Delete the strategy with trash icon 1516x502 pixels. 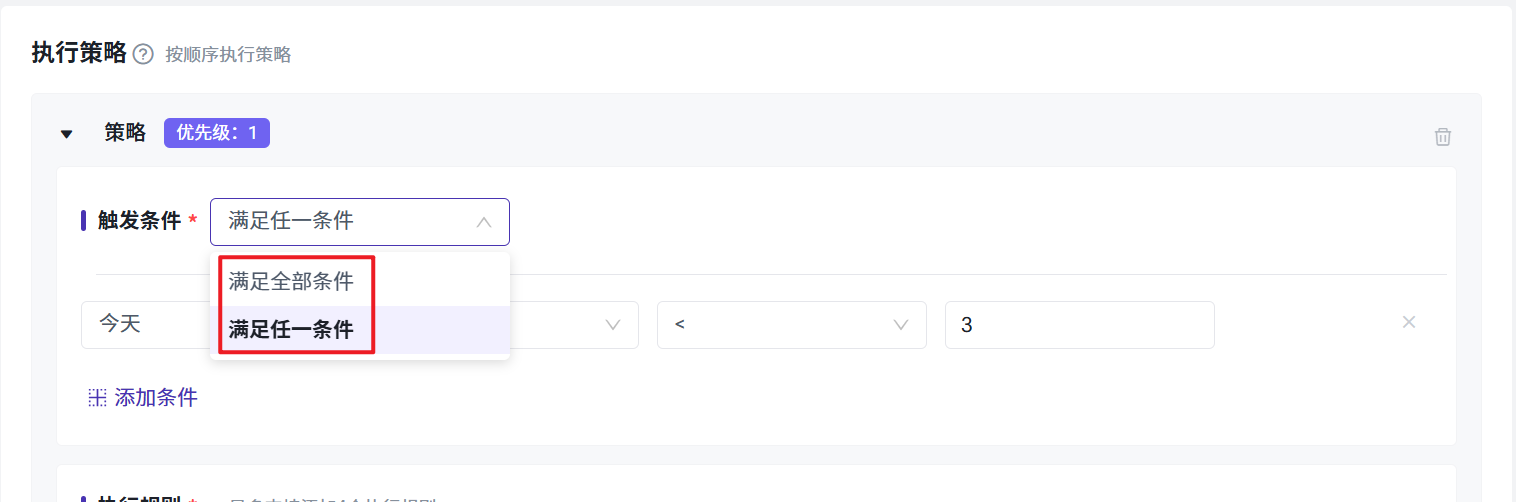1443,137
